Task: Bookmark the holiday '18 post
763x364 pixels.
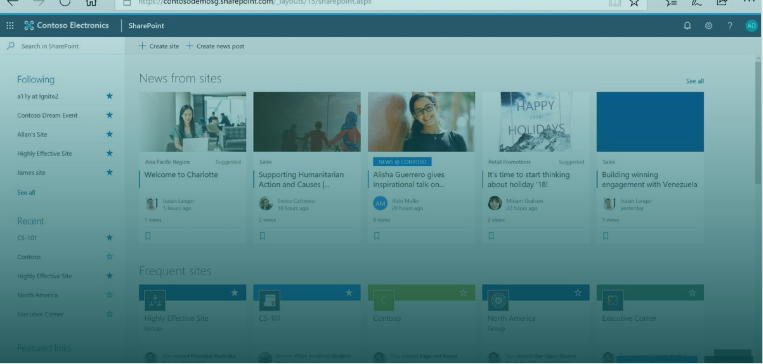Action: click(491, 236)
